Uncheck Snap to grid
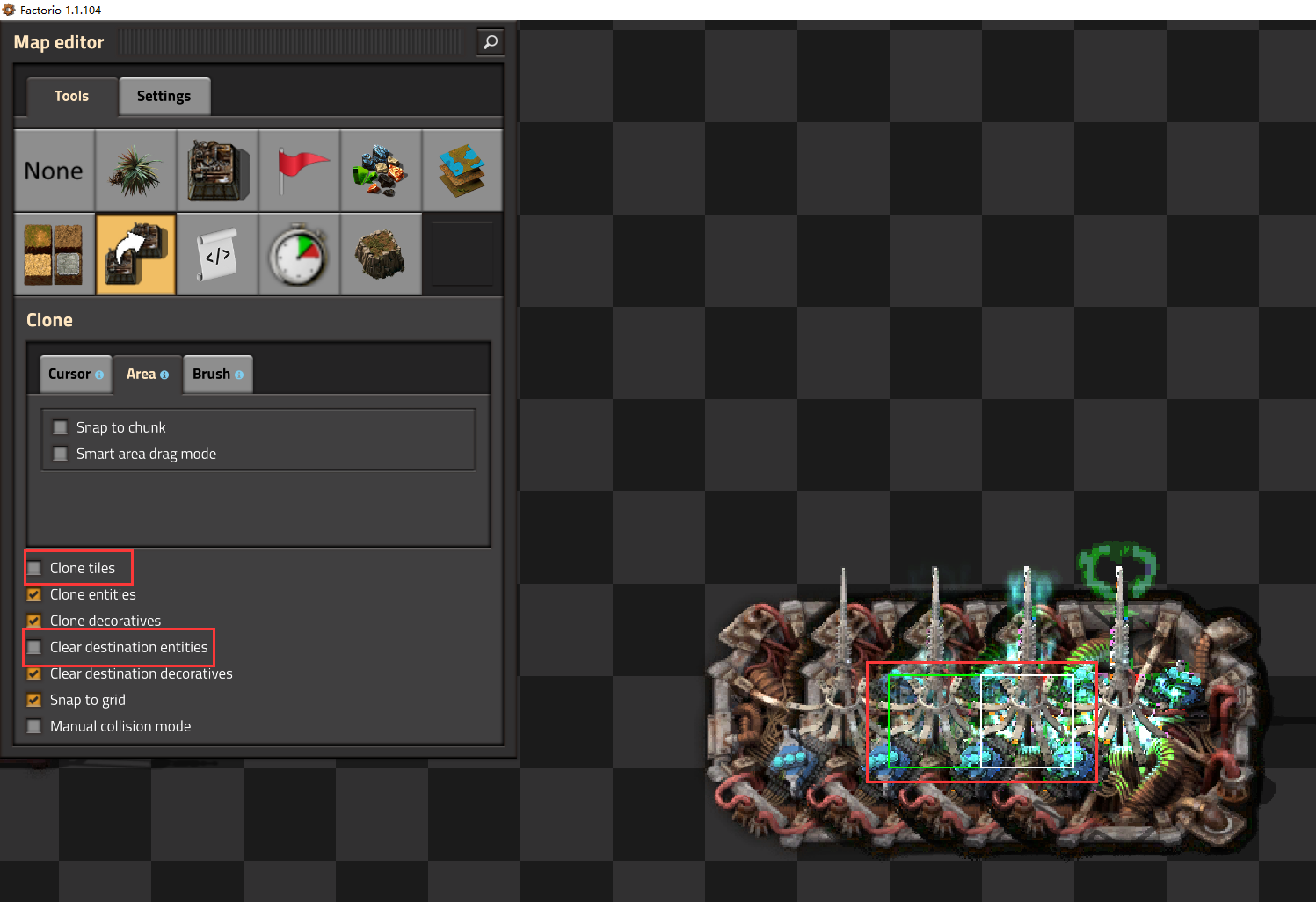1316x902 pixels. tap(34, 700)
